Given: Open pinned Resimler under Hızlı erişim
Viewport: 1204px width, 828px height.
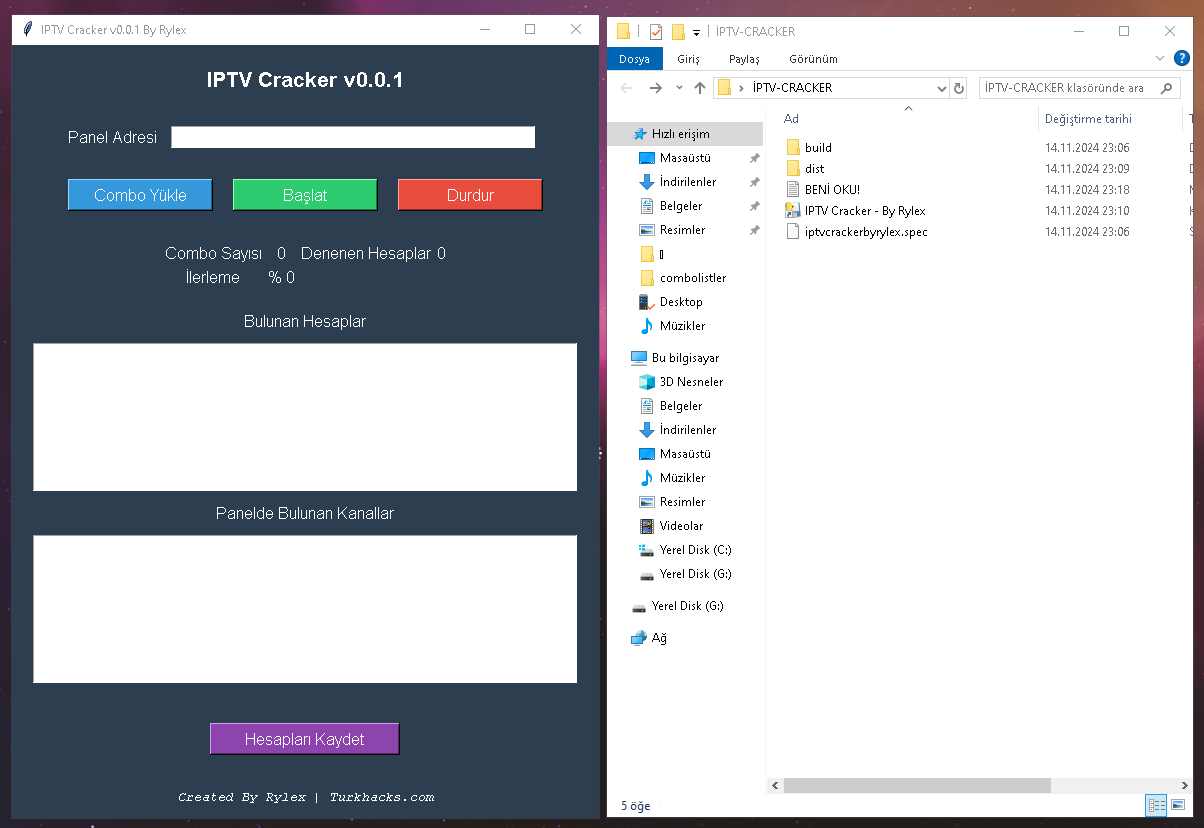Looking at the screenshot, I should [682, 230].
